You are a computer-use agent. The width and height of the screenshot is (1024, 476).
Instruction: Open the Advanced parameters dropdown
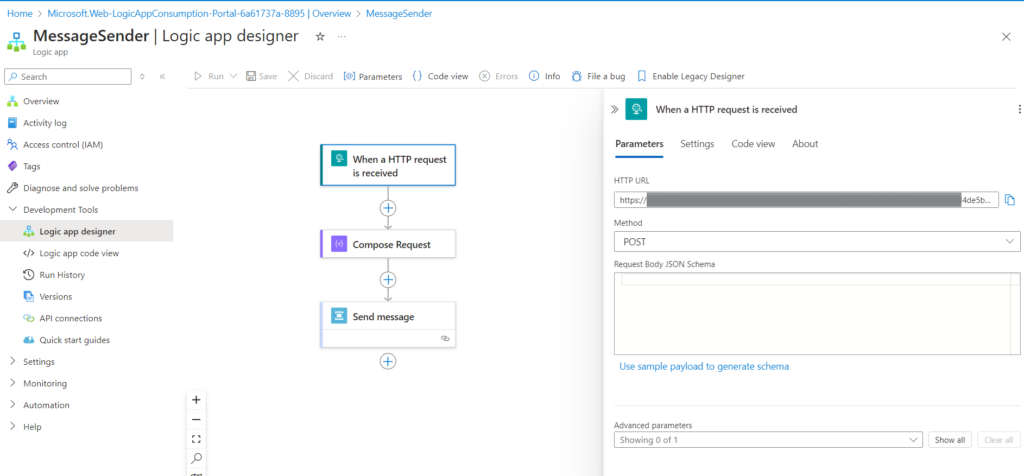(768, 440)
